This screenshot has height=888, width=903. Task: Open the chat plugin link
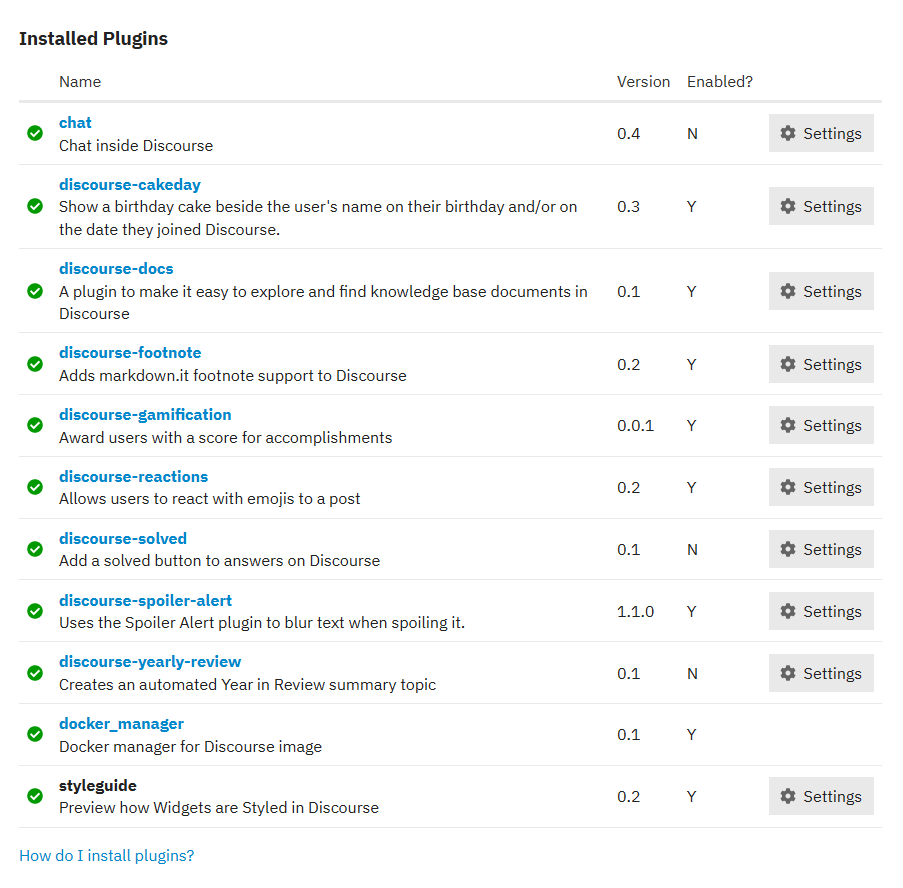[75, 123]
